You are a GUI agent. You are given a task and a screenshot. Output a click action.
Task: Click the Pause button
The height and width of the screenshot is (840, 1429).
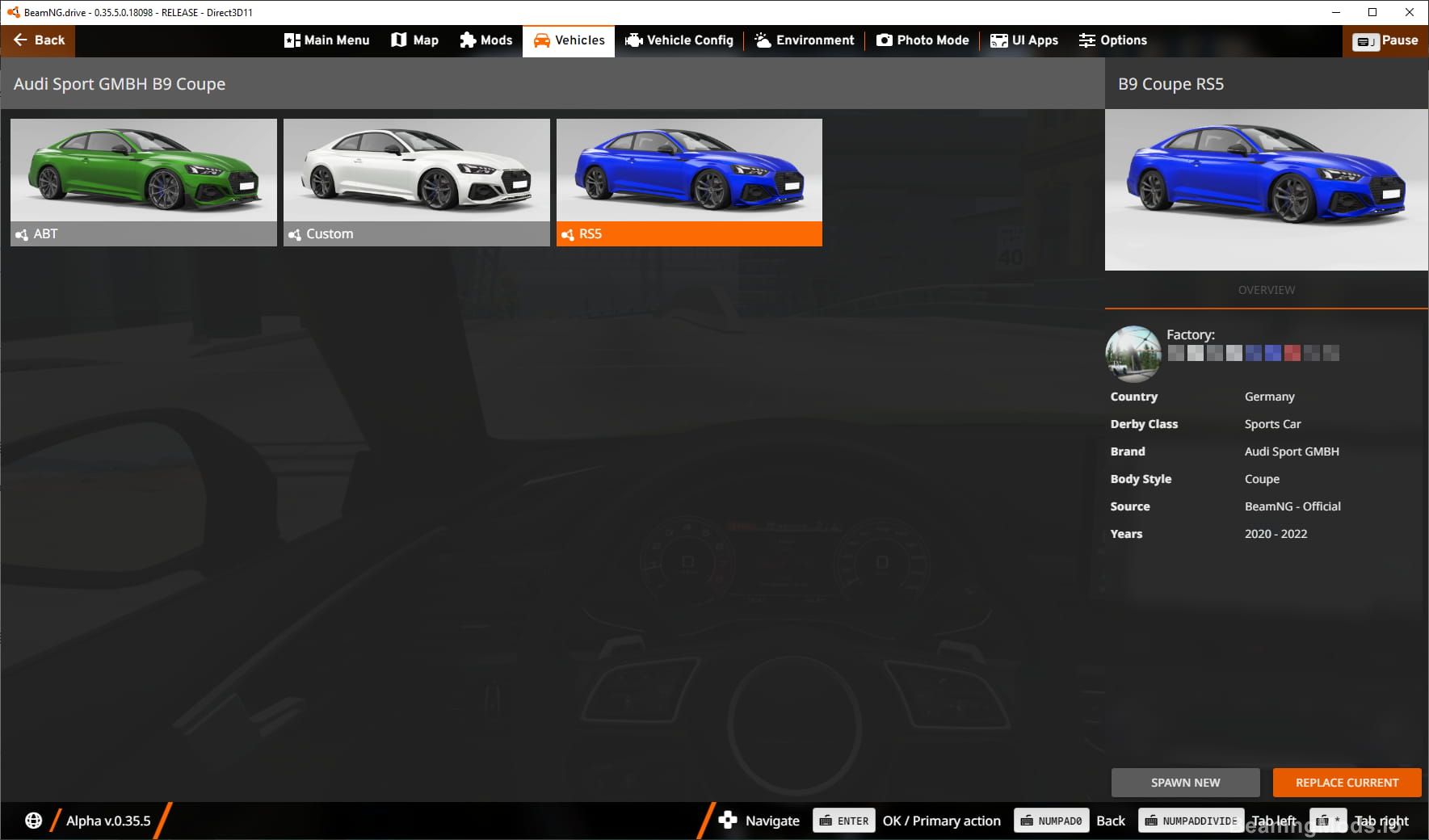pos(1385,40)
